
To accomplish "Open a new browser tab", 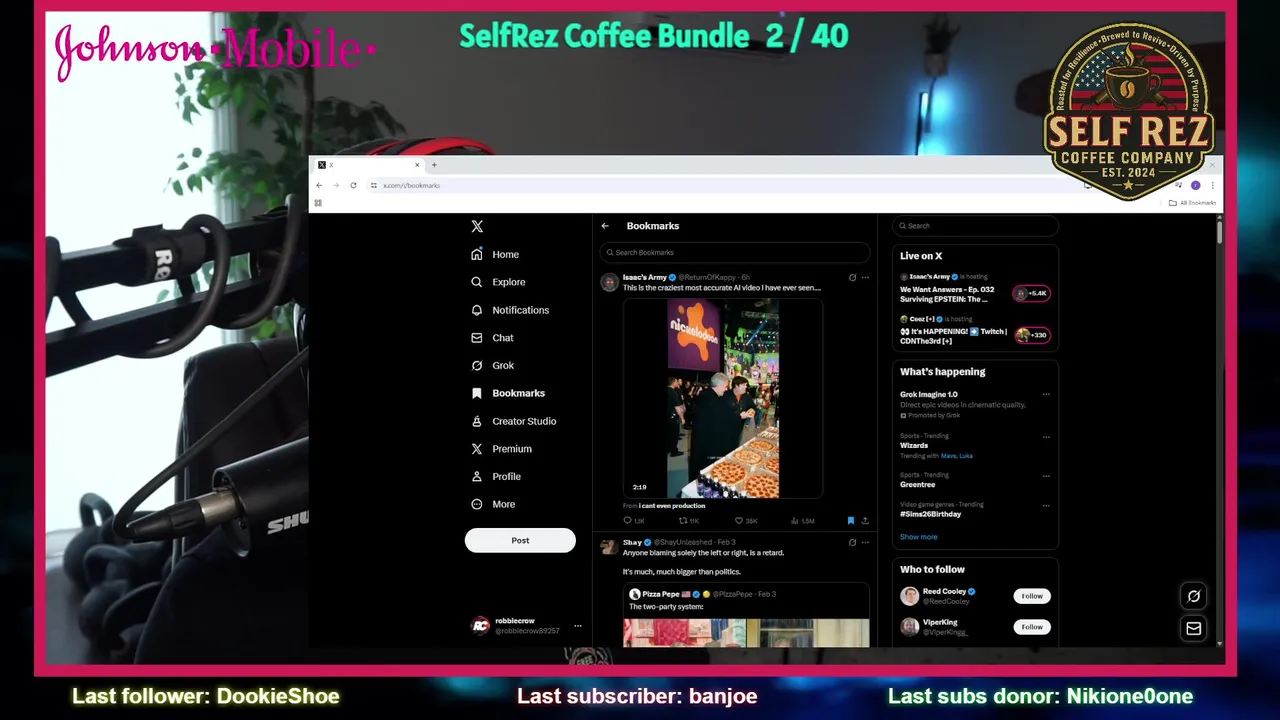I will point(434,165).
